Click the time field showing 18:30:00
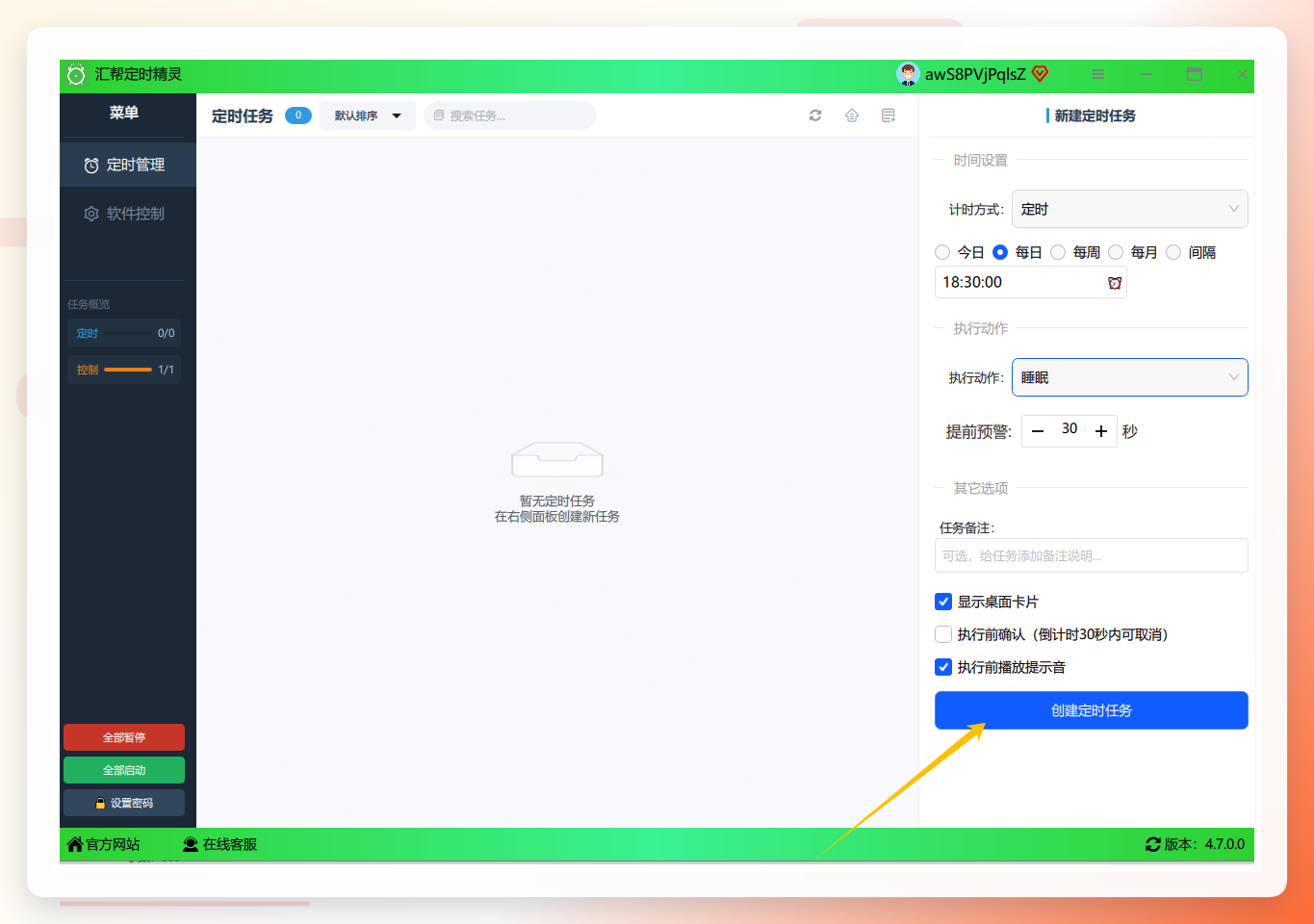Image resolution: width=1314 pixels, height=924 pixels. click(x=1031, y=282)
